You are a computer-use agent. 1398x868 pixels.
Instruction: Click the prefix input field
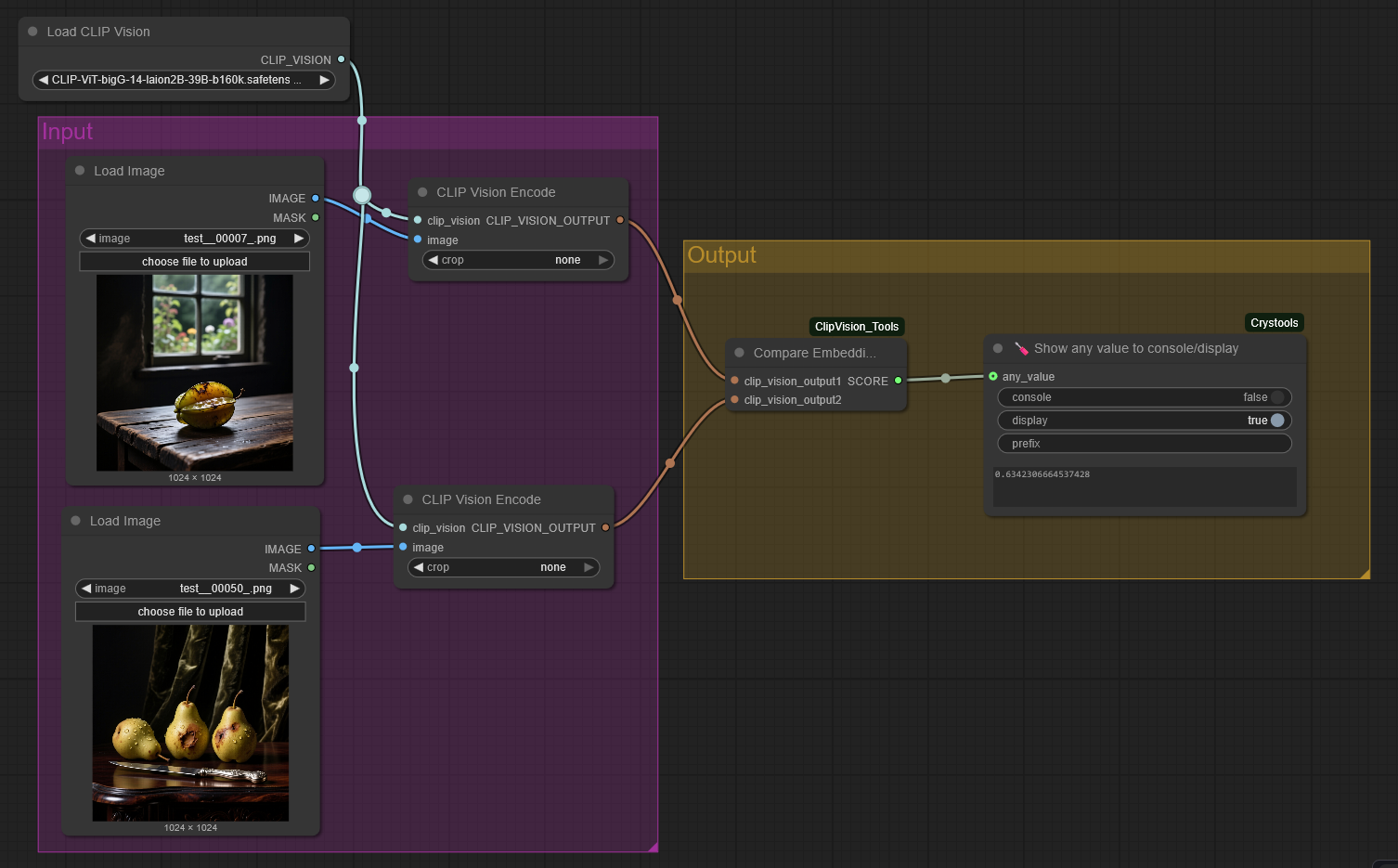(1145, 444)
